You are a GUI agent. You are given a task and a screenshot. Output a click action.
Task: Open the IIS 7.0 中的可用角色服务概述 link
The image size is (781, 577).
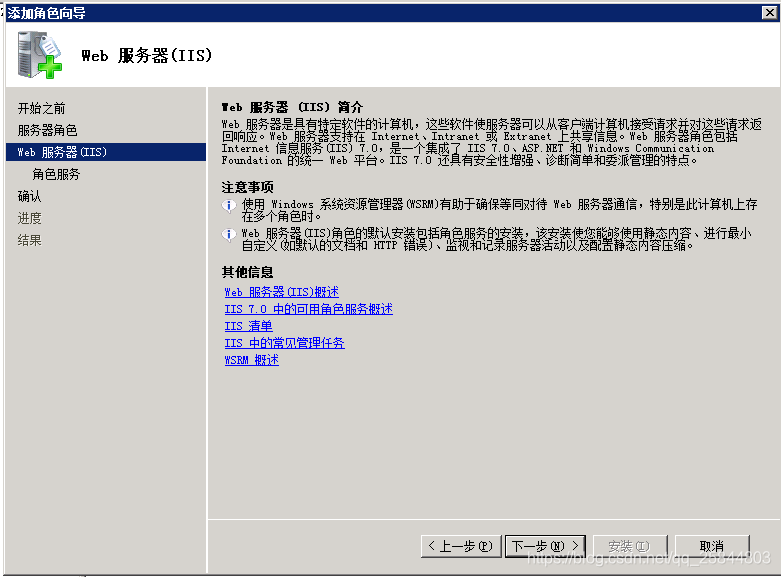point(308,309)
